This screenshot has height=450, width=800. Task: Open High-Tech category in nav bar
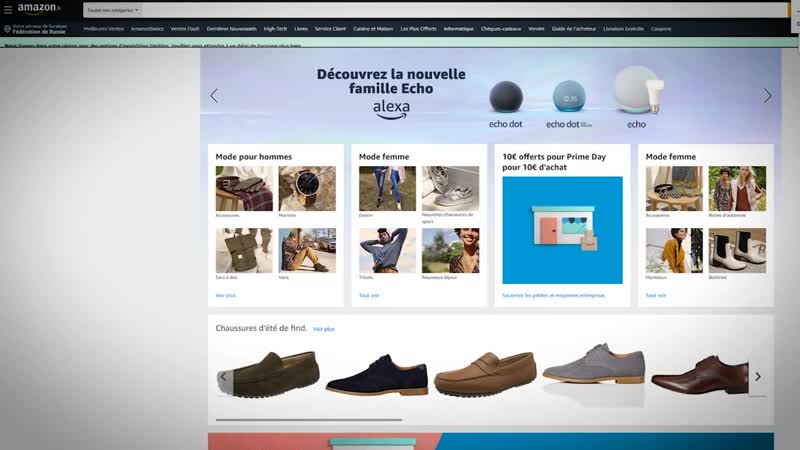(275, 29)
